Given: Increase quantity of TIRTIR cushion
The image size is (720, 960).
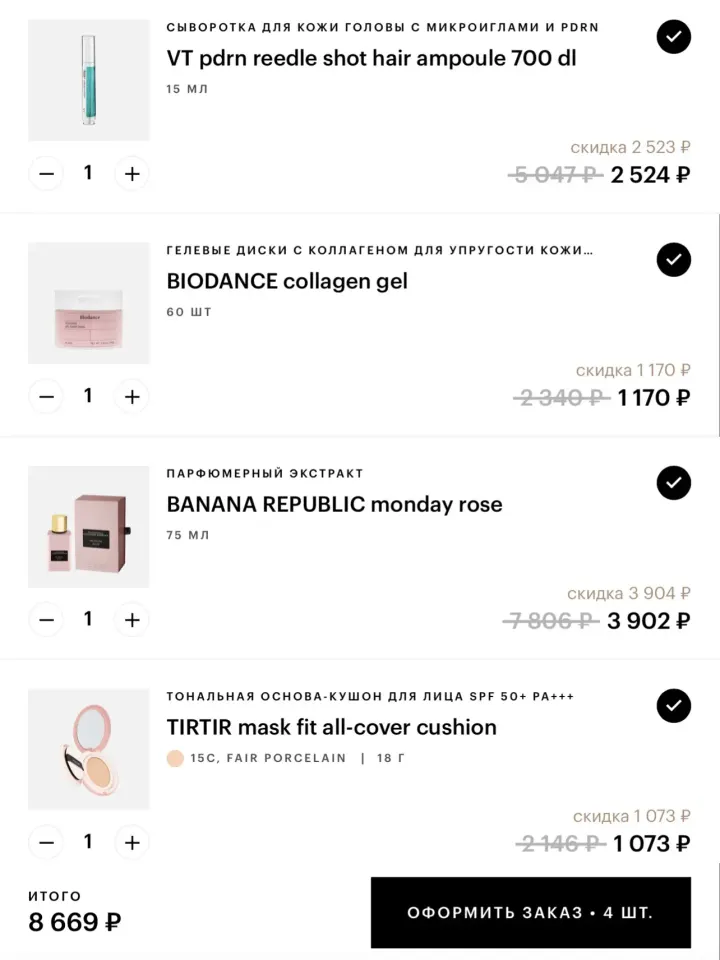Looking at the screenshot, I should pos(132,842).
